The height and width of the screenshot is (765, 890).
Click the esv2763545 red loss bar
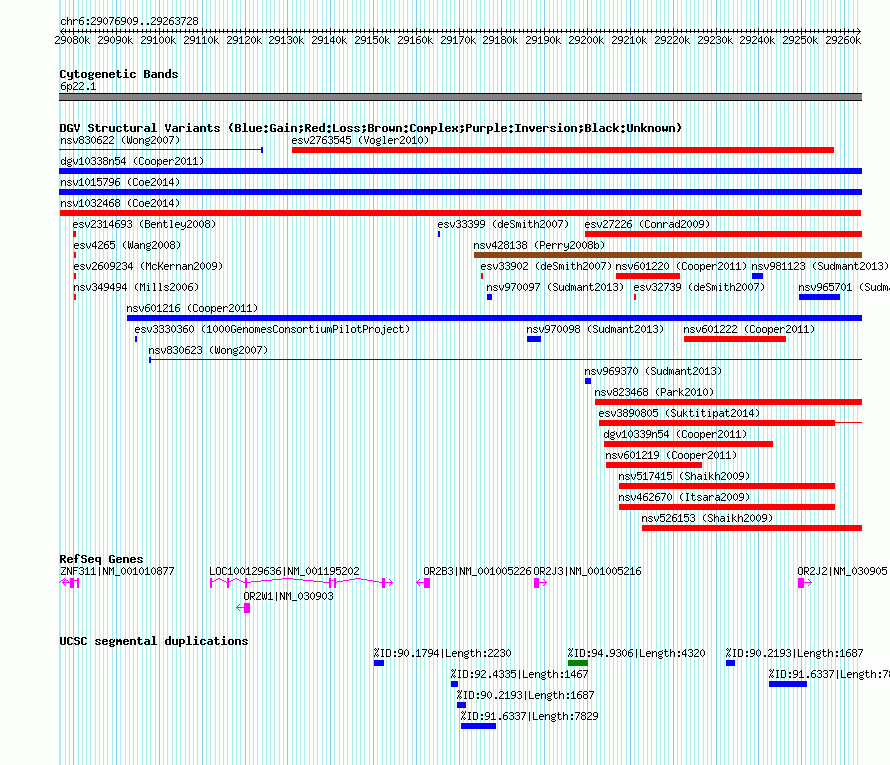563,150
